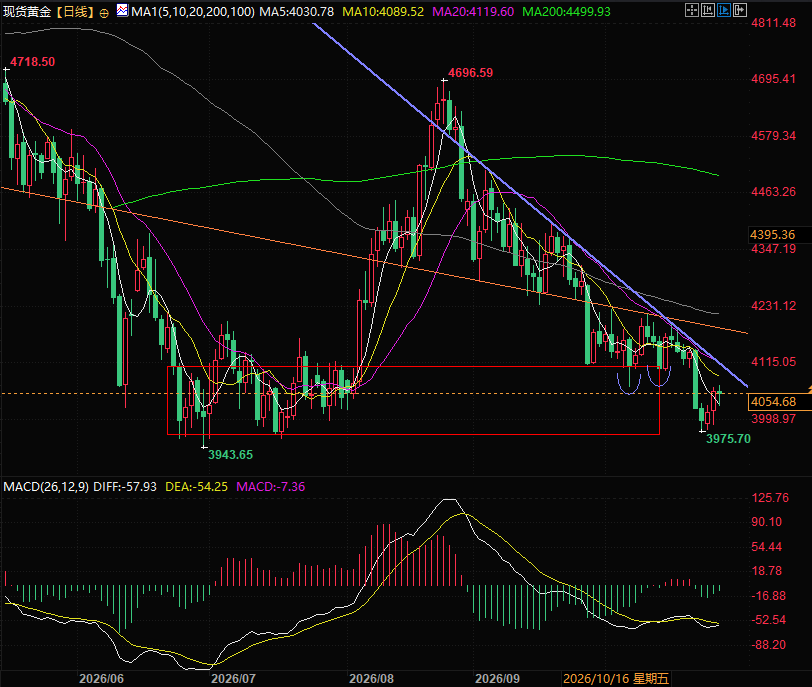This screenshot has height=687, width=812.
Task: Select the MA20:4119.60 readout
Action: coord(473,11)
